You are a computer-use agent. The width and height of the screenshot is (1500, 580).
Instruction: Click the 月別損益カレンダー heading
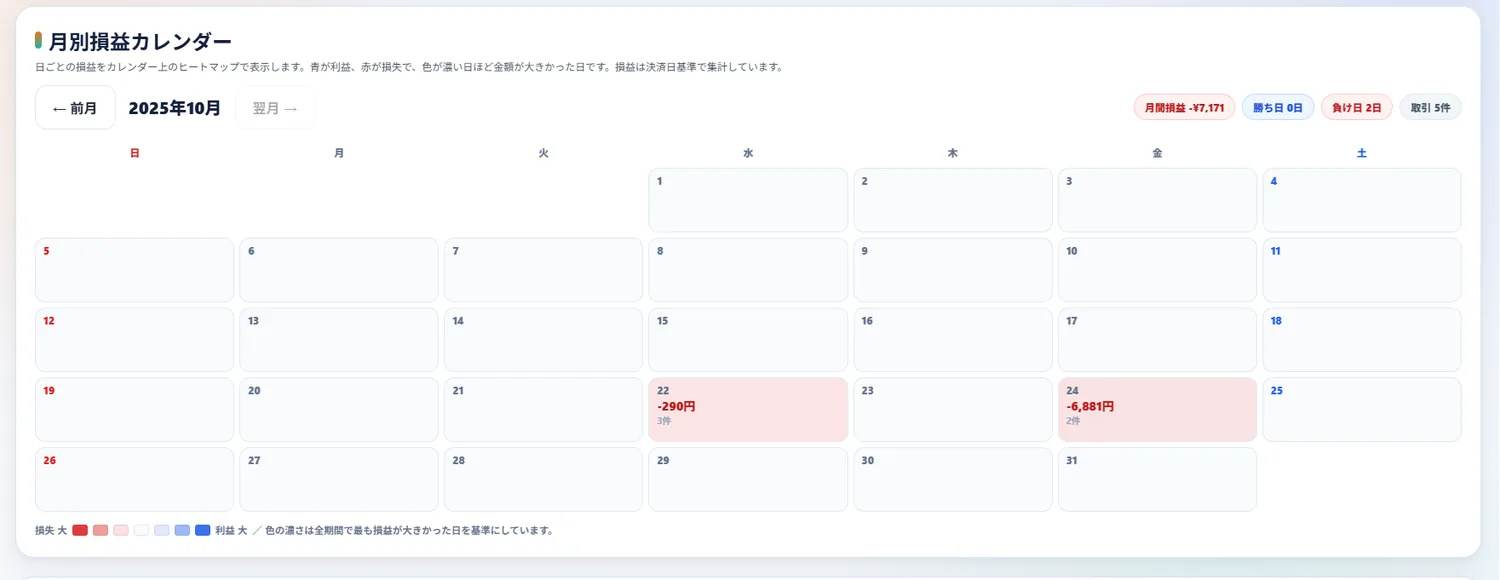tap(140, 41)
